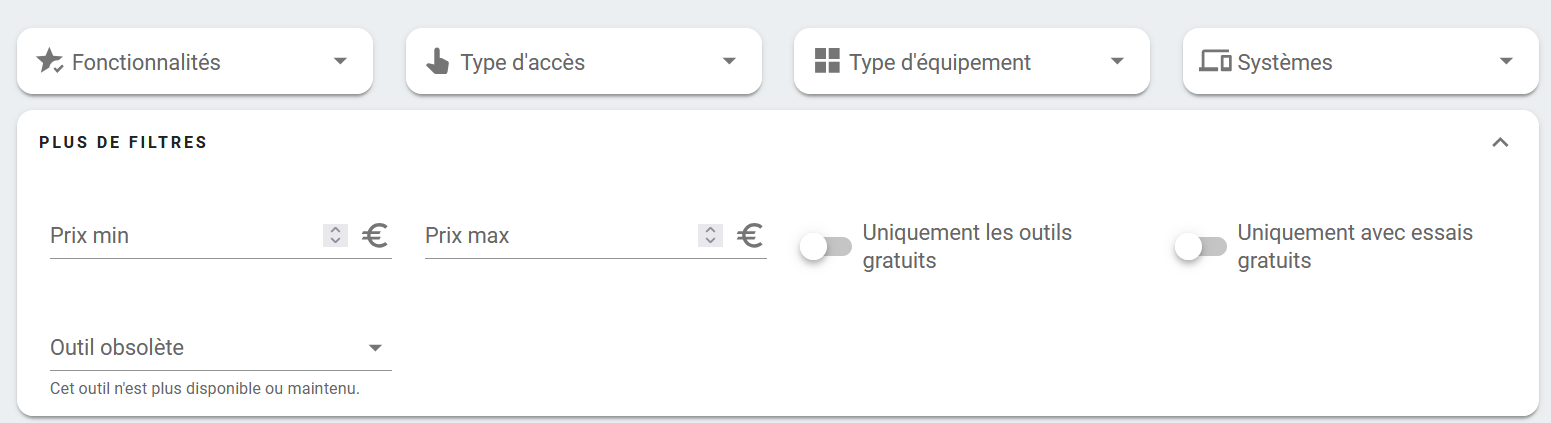Screen dimensions: 1551x423
Task: Focus the Prix max input field
Action: click(561, 236)
